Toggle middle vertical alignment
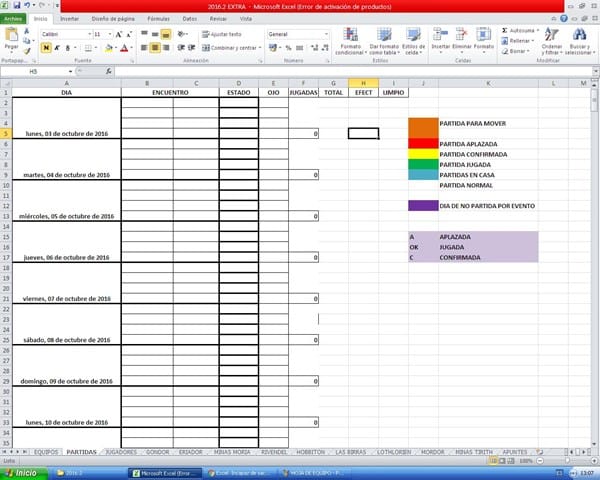 click(155, 34)
